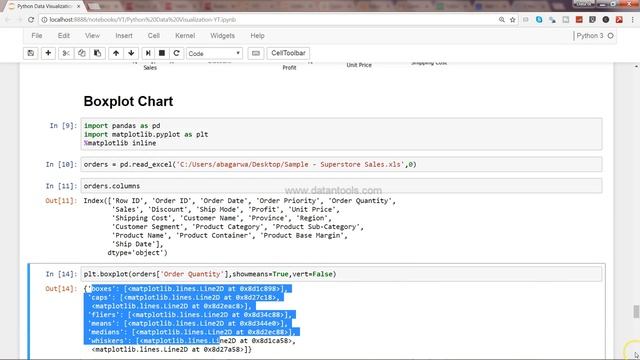640x360 pixels.
Task: Click the red PDF extension icon
Action: (x=619, y=20)
